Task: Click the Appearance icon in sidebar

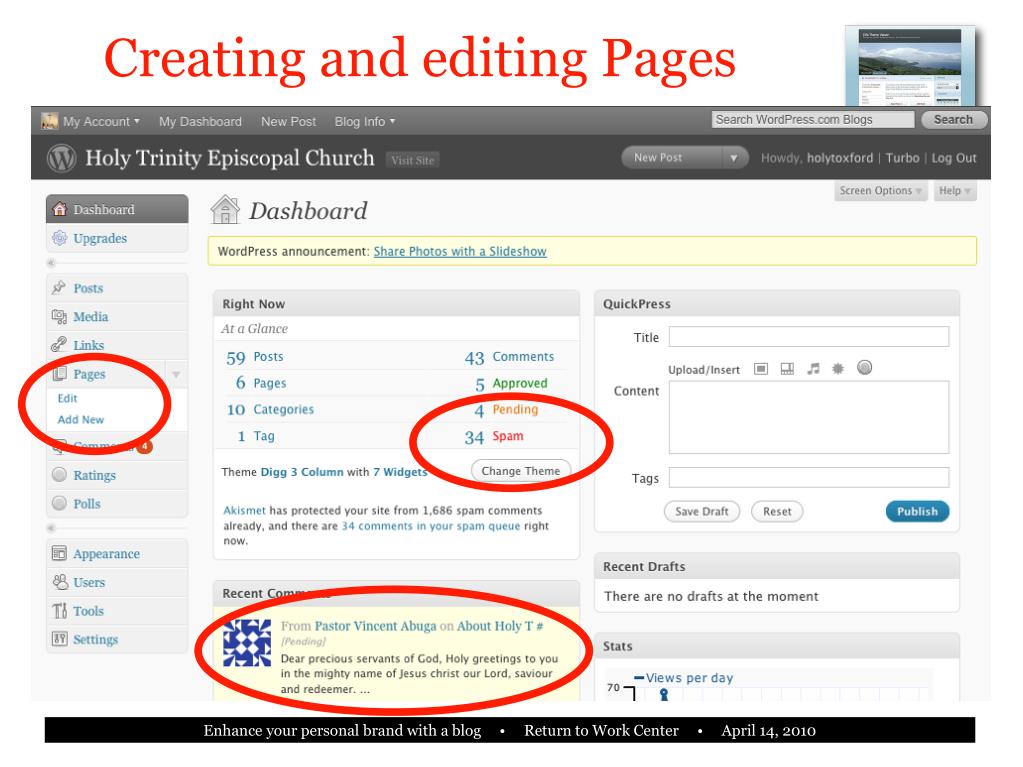Action: (59, 554)
